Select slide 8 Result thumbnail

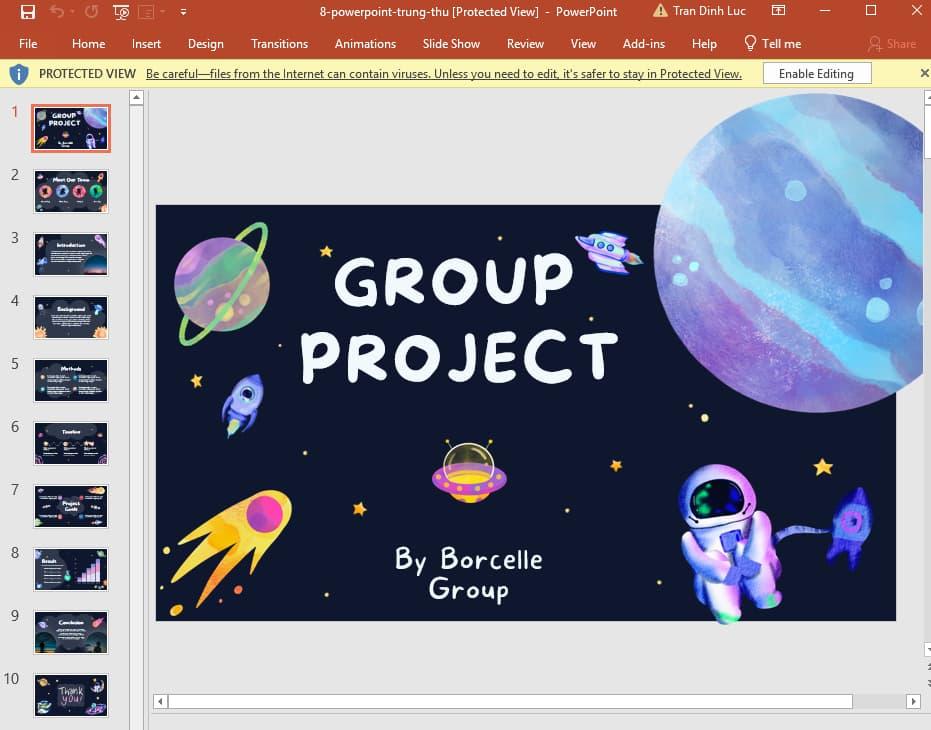pyautogui.click(x=71, y=569)
